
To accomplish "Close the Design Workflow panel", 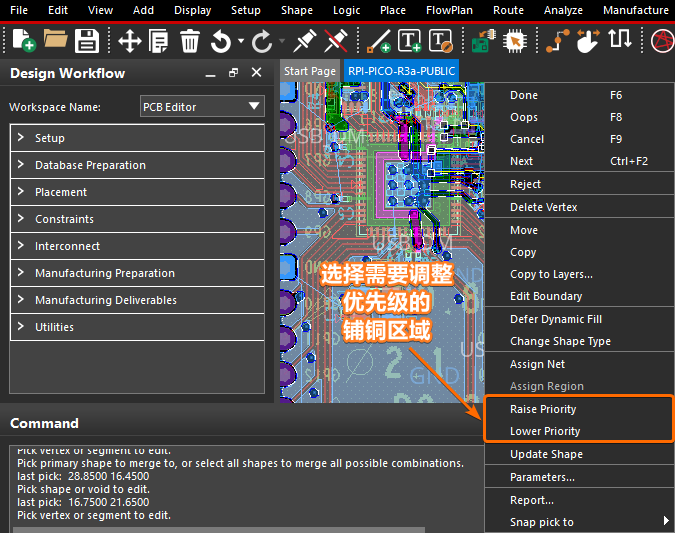I will pyautogui.click(x=257, y=73).
